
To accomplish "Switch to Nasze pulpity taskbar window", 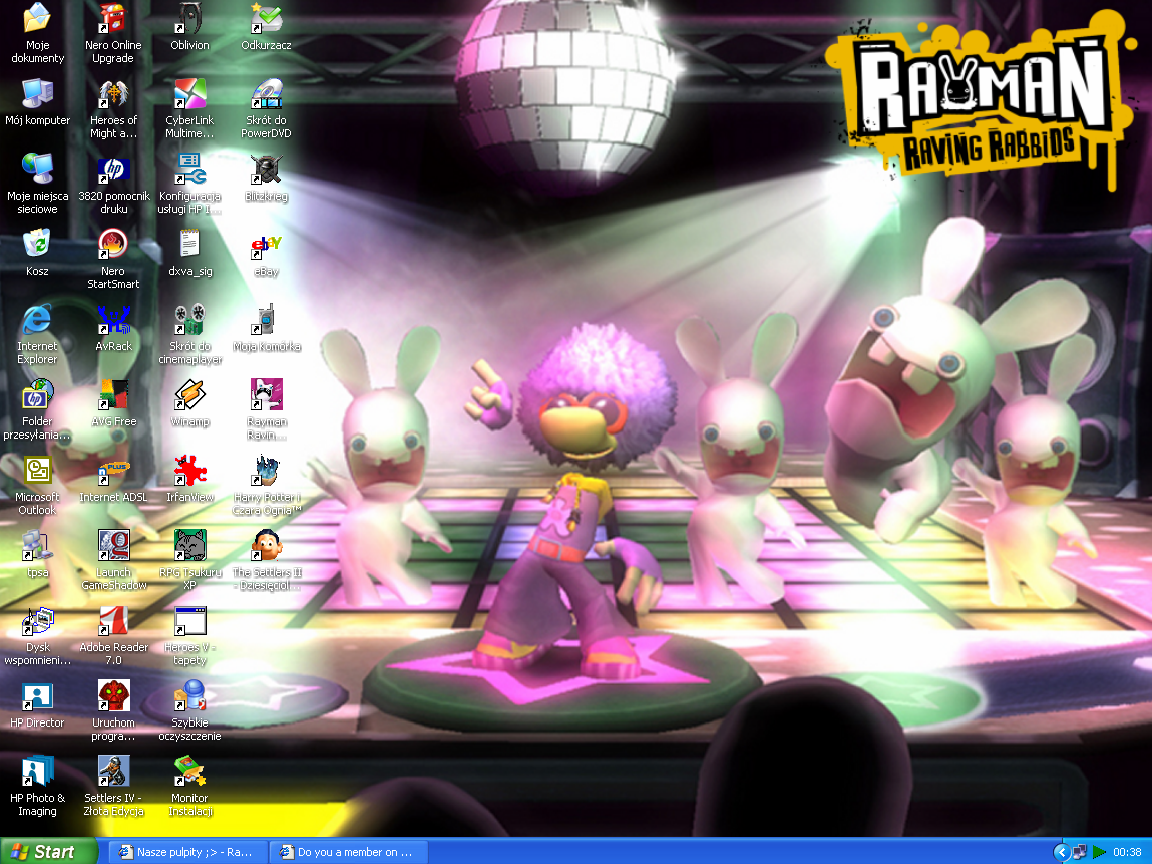I will (x=188, y=852).
